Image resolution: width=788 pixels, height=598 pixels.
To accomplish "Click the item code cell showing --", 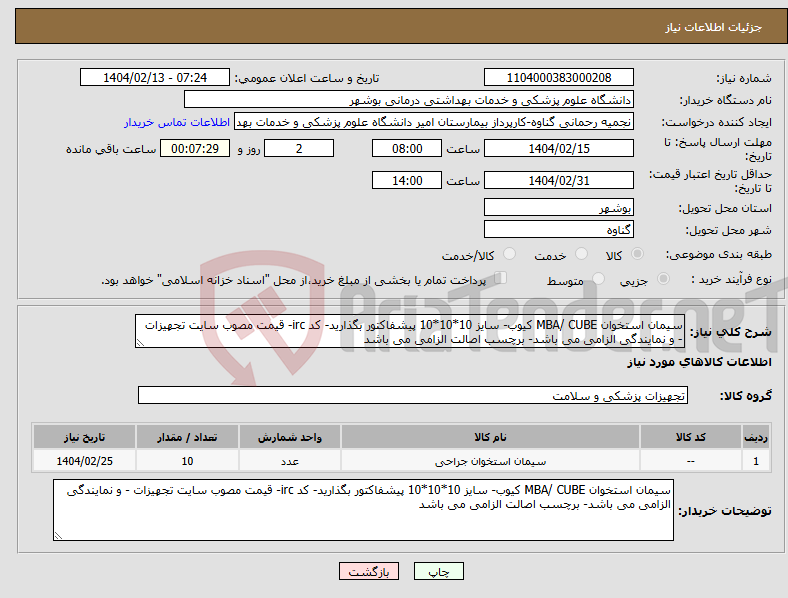I will 691,461.
